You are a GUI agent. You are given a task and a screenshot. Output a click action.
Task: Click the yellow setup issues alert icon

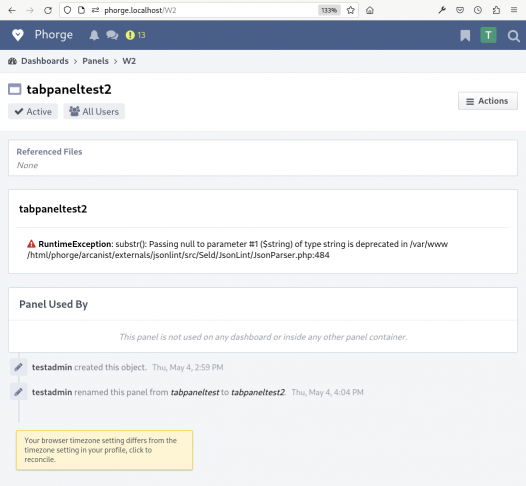click(x=130, y=35)
